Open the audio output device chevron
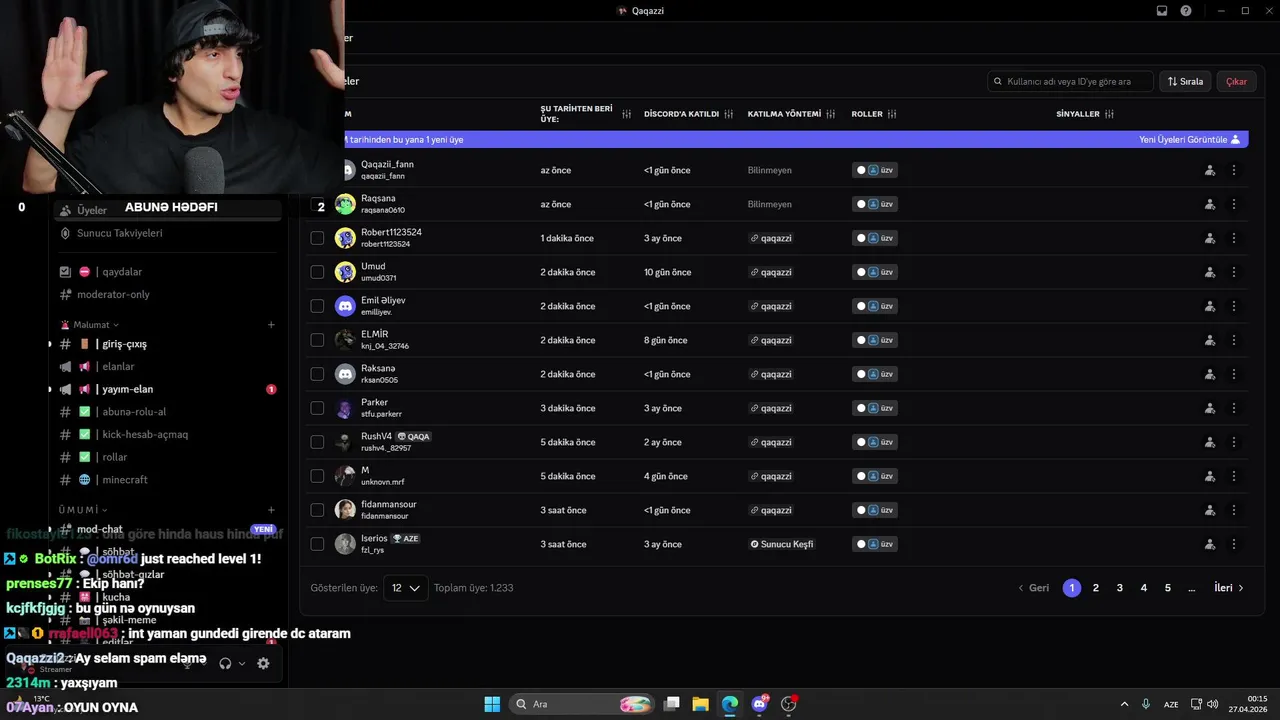 242,663
